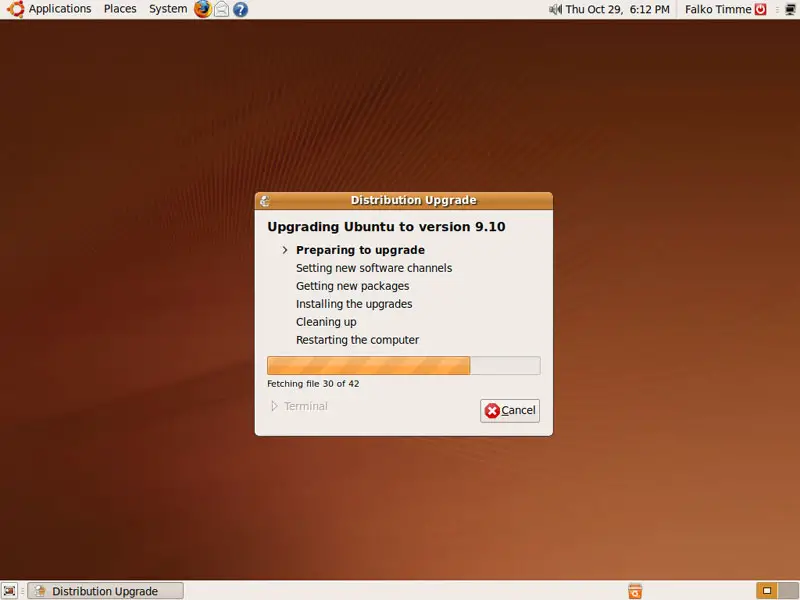Click the volume speaker icon

coord(555,9)
